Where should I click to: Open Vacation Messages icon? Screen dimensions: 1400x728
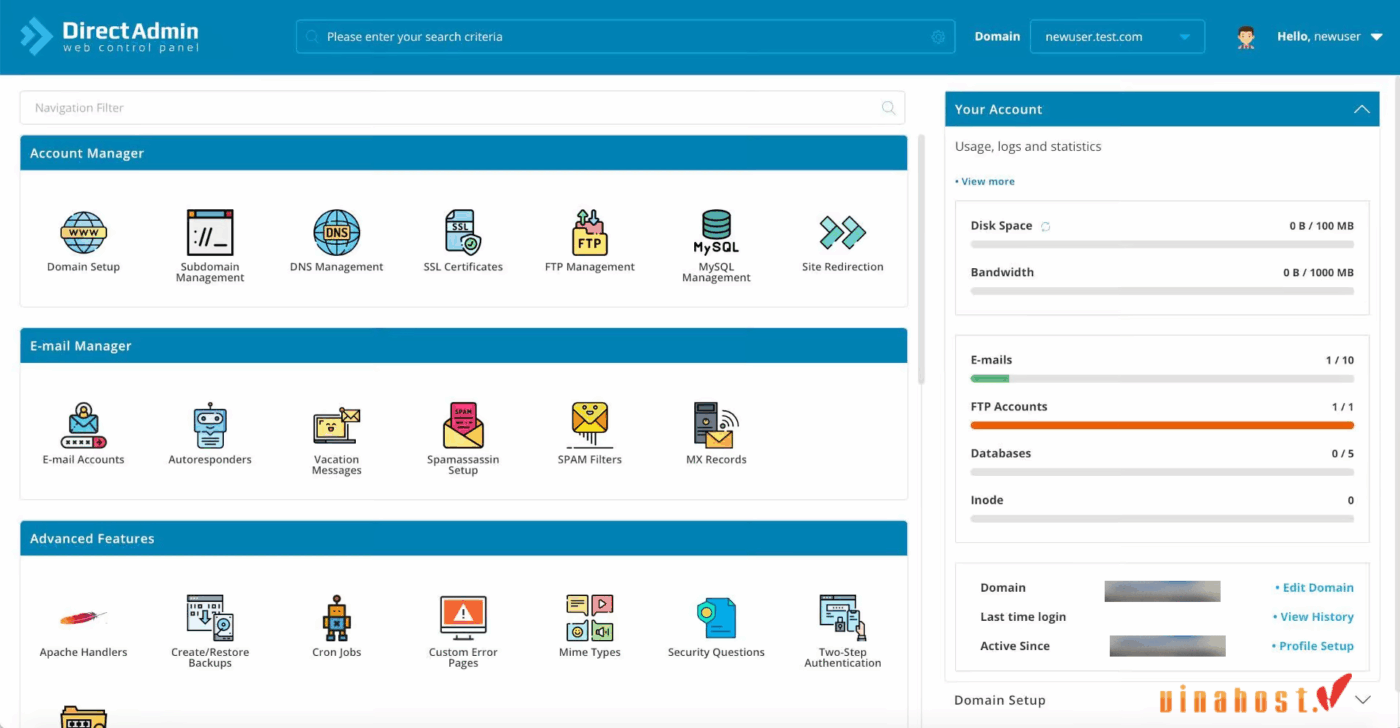337,425
